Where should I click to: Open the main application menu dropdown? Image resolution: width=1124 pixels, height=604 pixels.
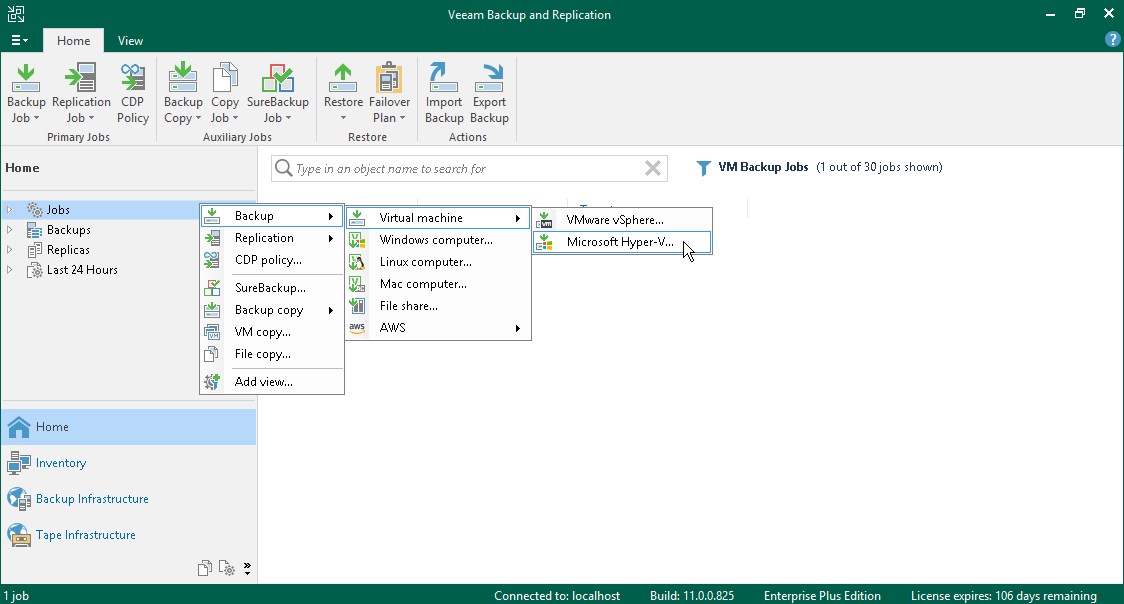[19, 41]
